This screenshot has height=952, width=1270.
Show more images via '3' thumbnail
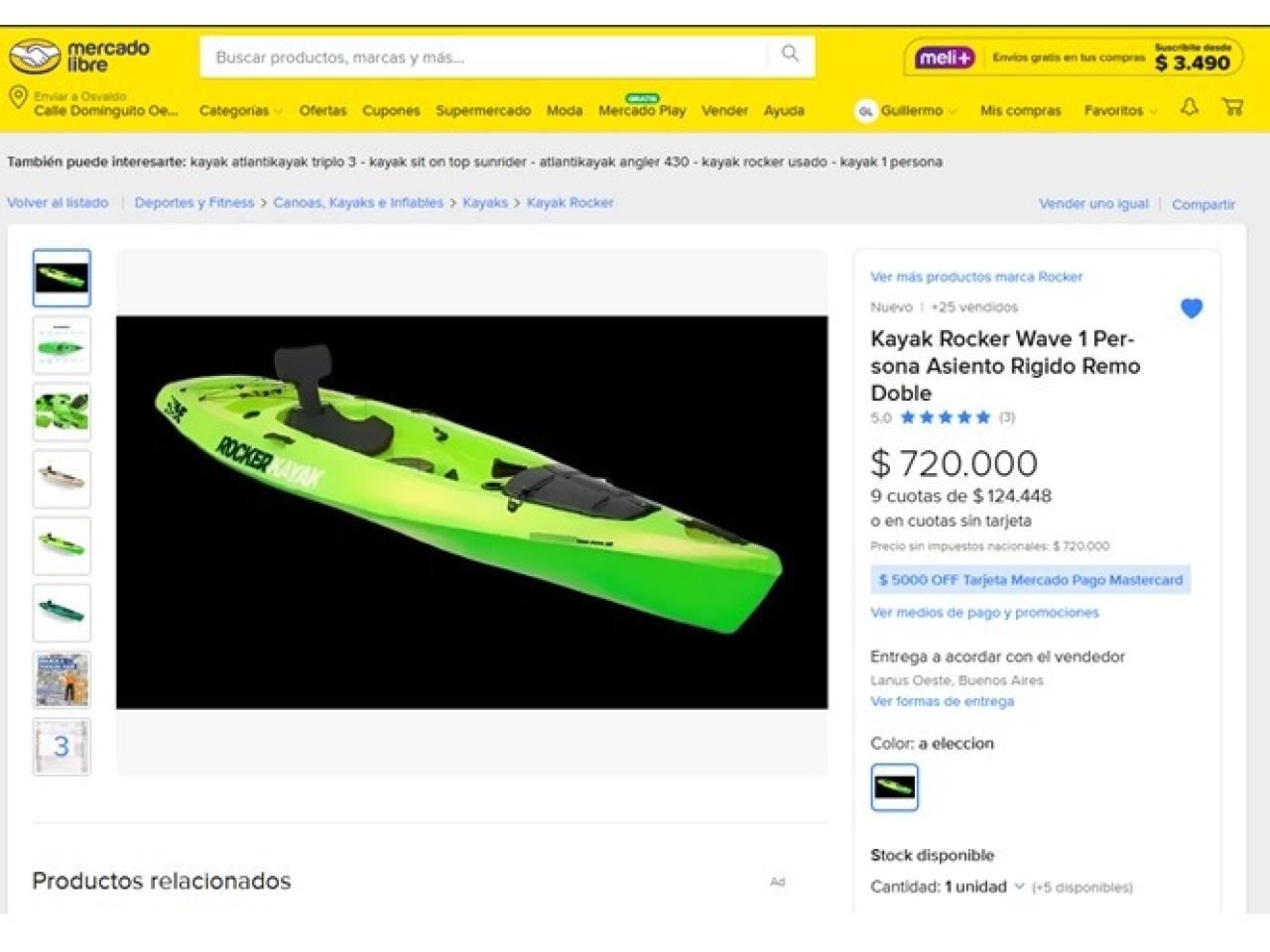click(62, 746)
